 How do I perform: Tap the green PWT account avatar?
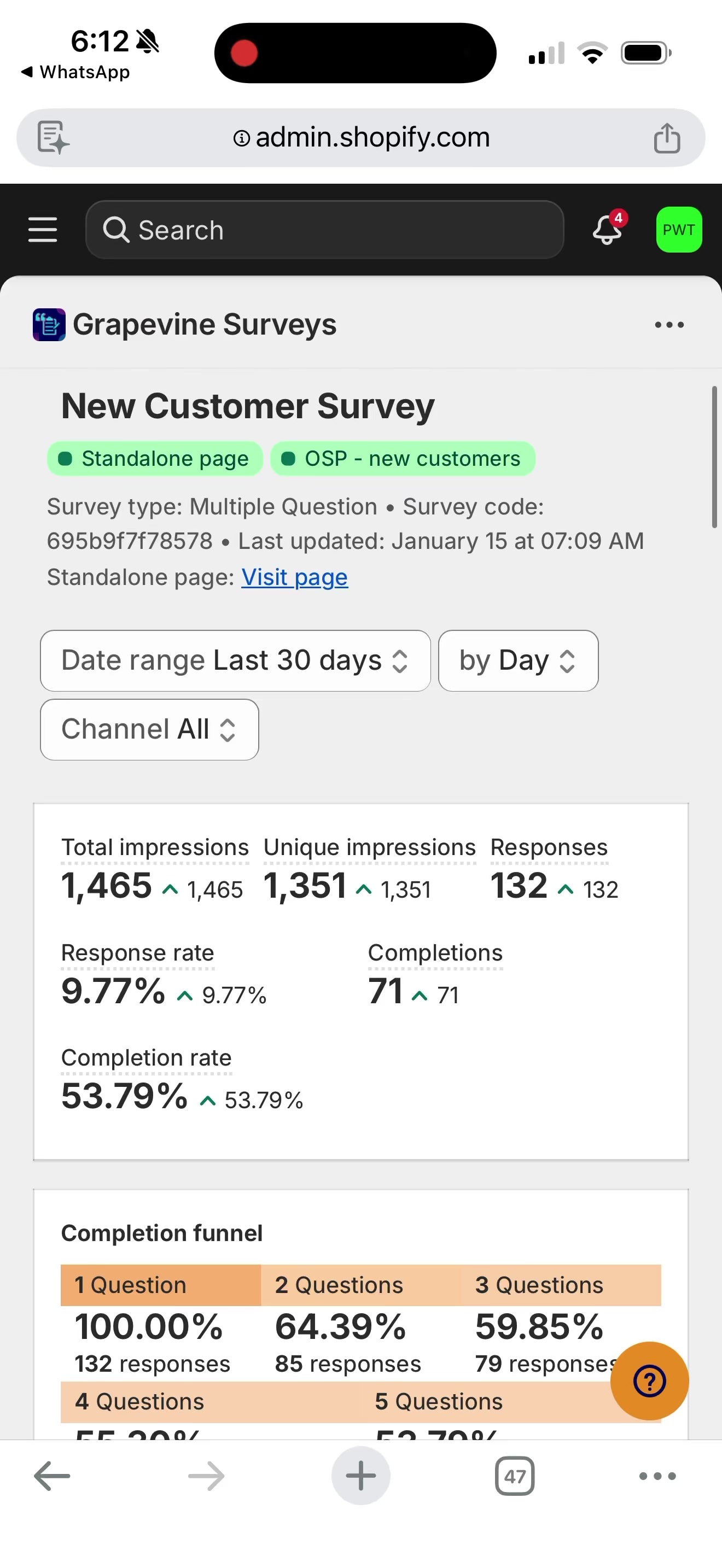(x=678, y=230)
